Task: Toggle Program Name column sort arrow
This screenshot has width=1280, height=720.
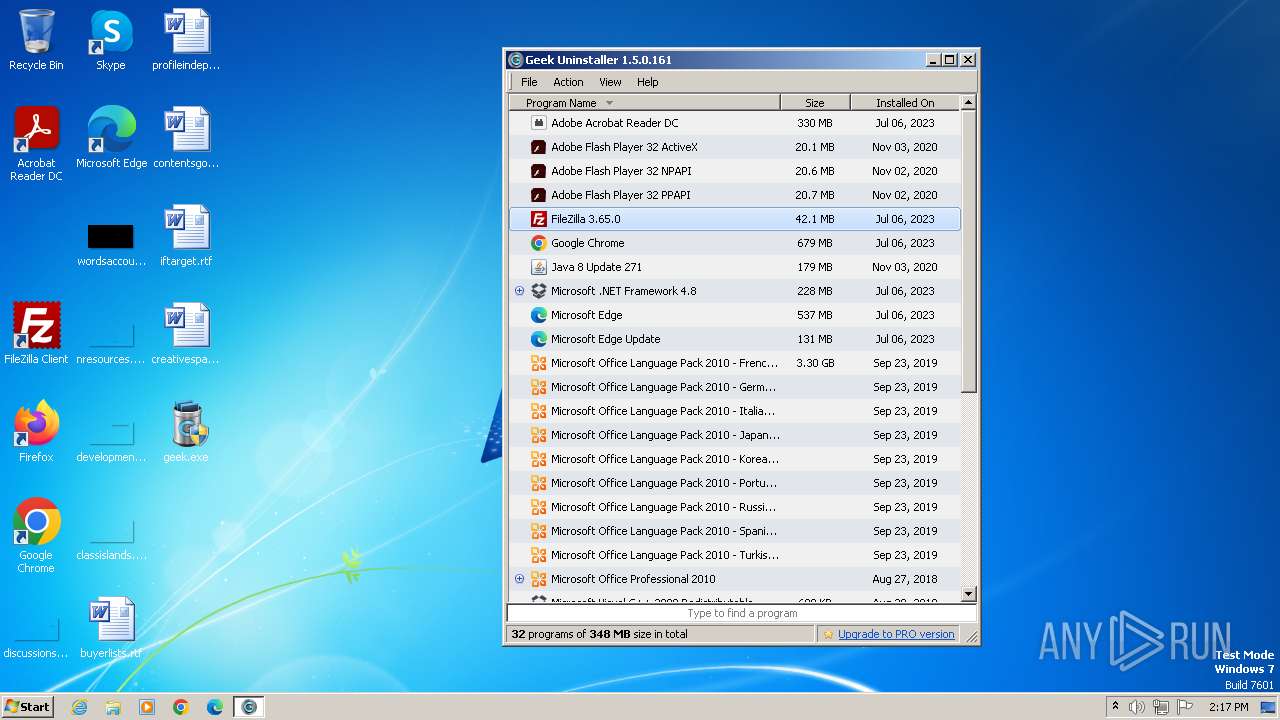Action: [x=609, y=103]
